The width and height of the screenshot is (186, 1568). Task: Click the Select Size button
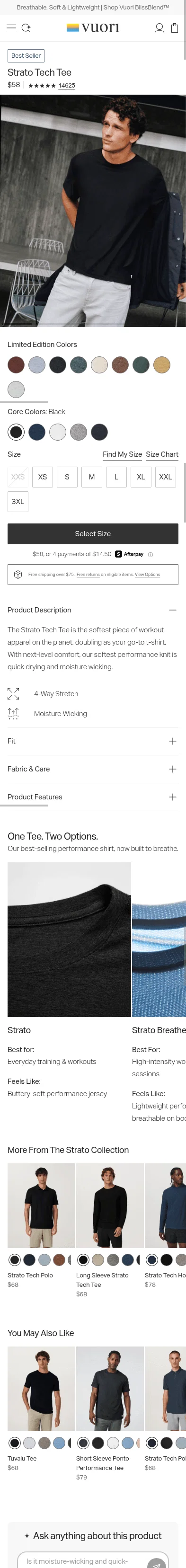[93, 534]
